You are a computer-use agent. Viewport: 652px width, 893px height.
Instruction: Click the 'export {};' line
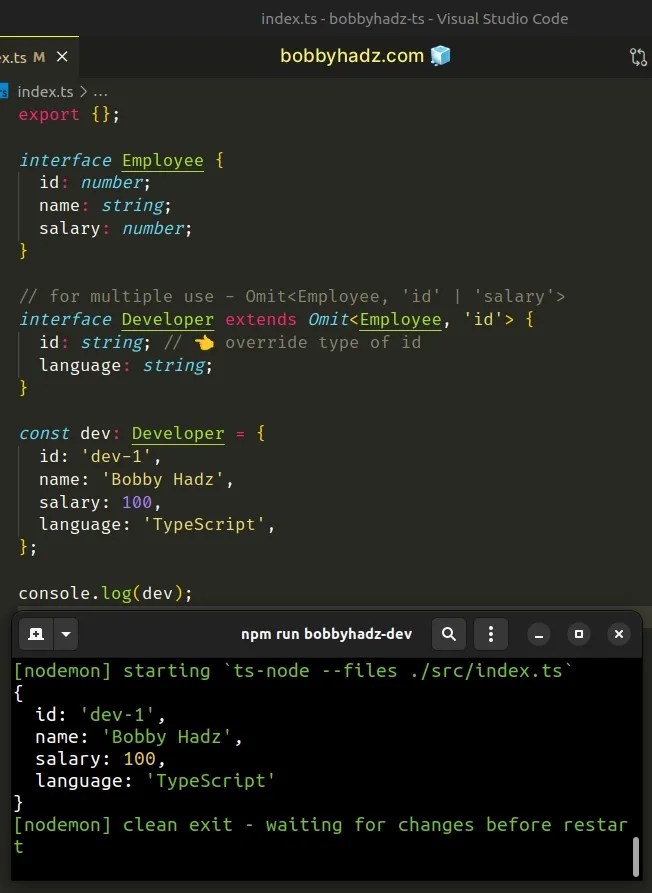pos(69,114)
